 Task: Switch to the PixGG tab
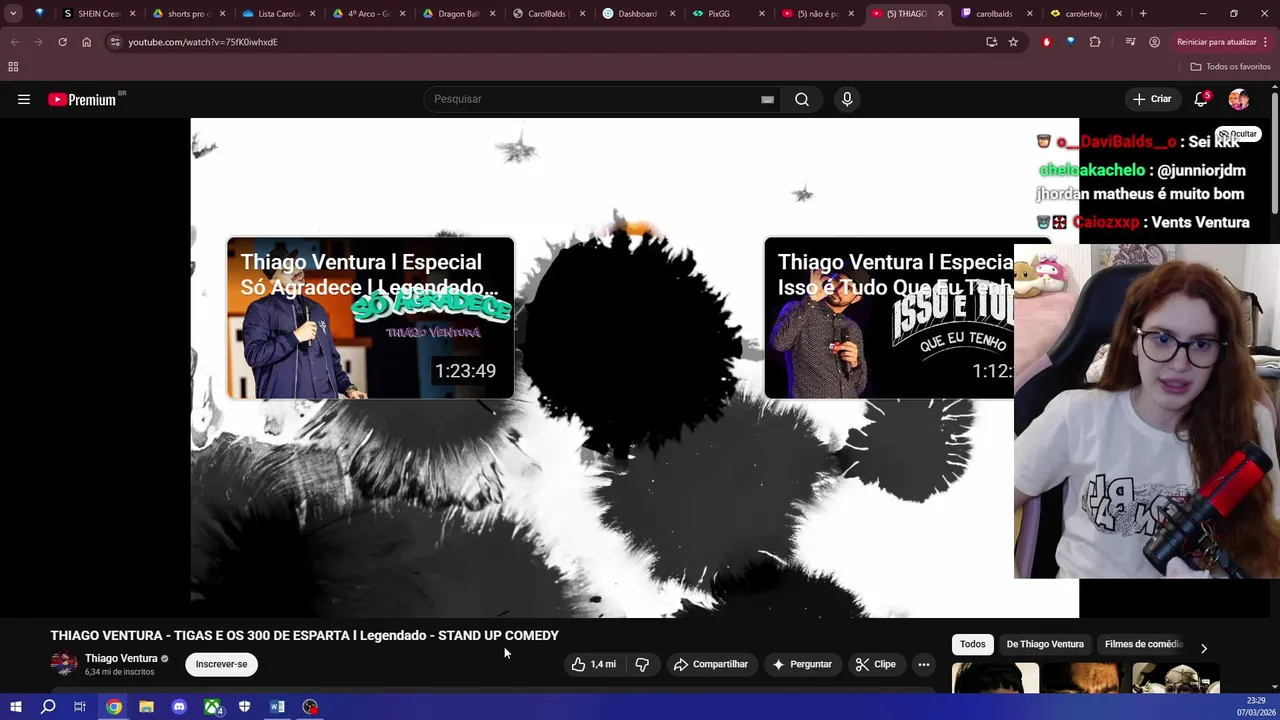pyautogui.click(x=727, y=14)
